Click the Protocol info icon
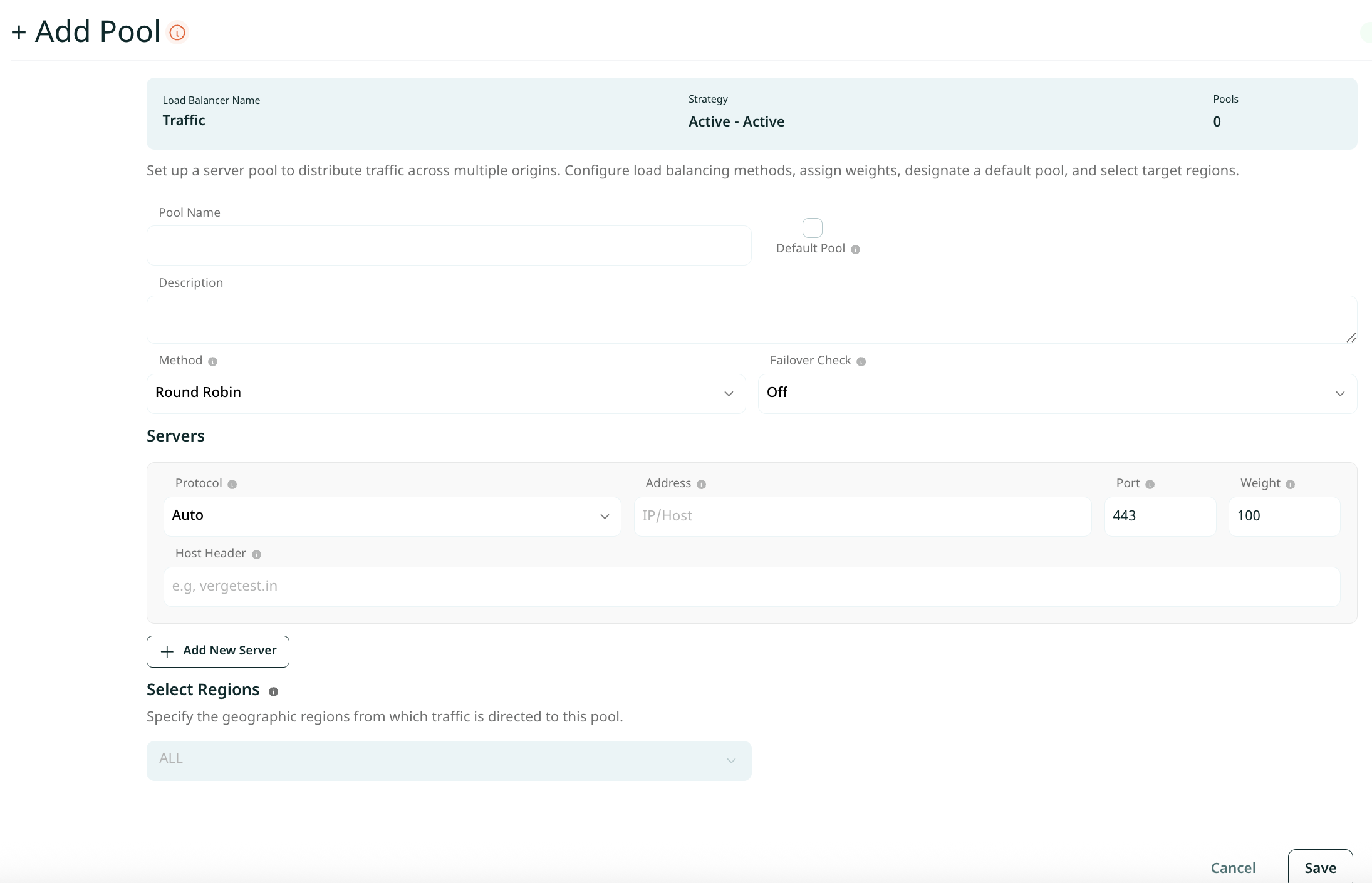 point(232,484)
